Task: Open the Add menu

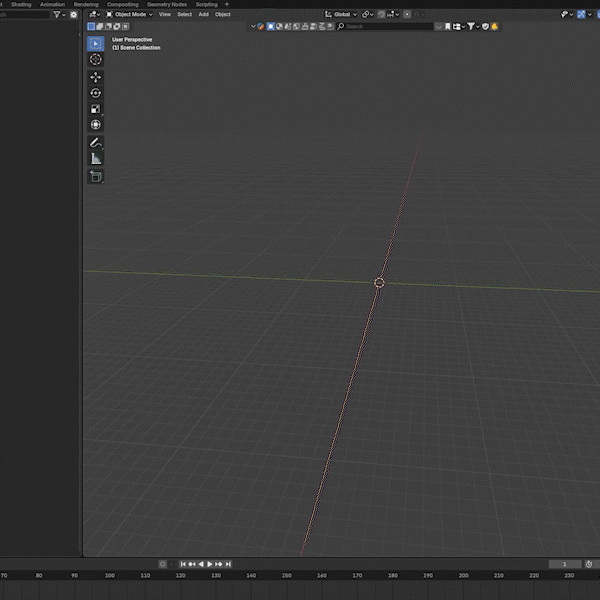Action: point(204,15)
